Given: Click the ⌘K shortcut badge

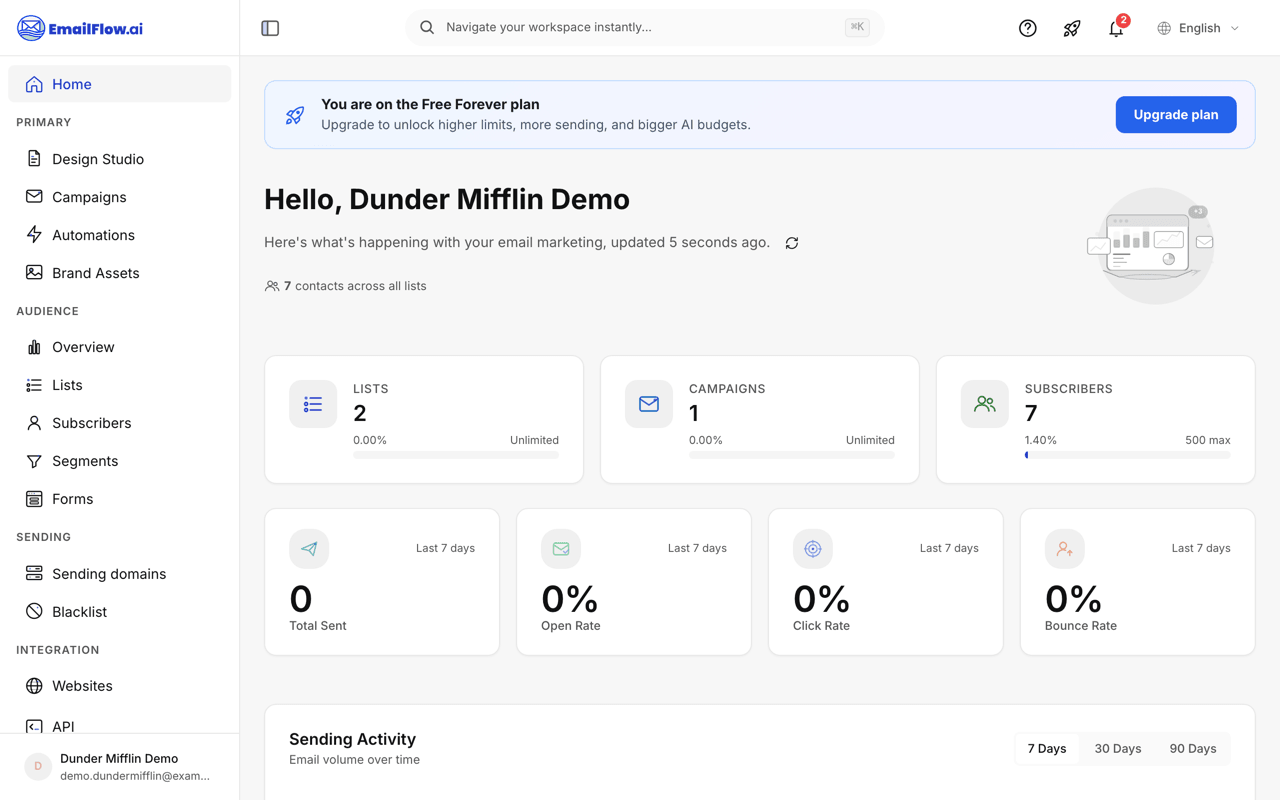Looking at the screenshot, I should coord(857,28).
